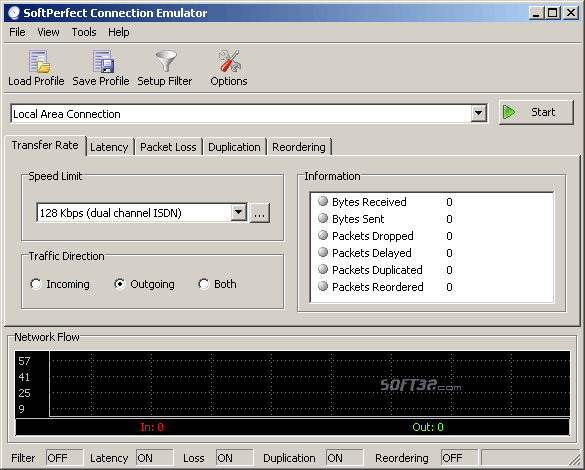This screenshot has height=470, width=585.
Task: Click the Reordering OFF status field
Action: tap(459, 458)
